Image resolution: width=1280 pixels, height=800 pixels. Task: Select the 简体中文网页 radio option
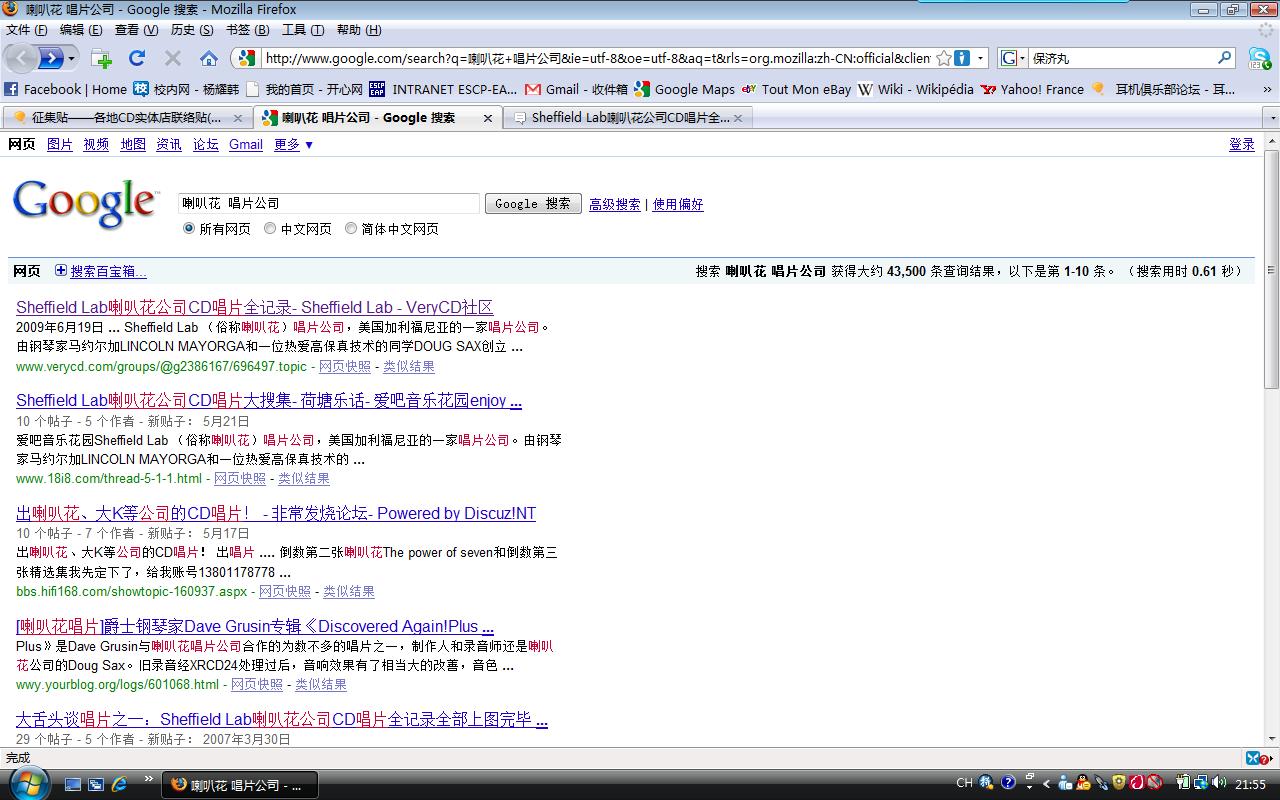(351, 229)
